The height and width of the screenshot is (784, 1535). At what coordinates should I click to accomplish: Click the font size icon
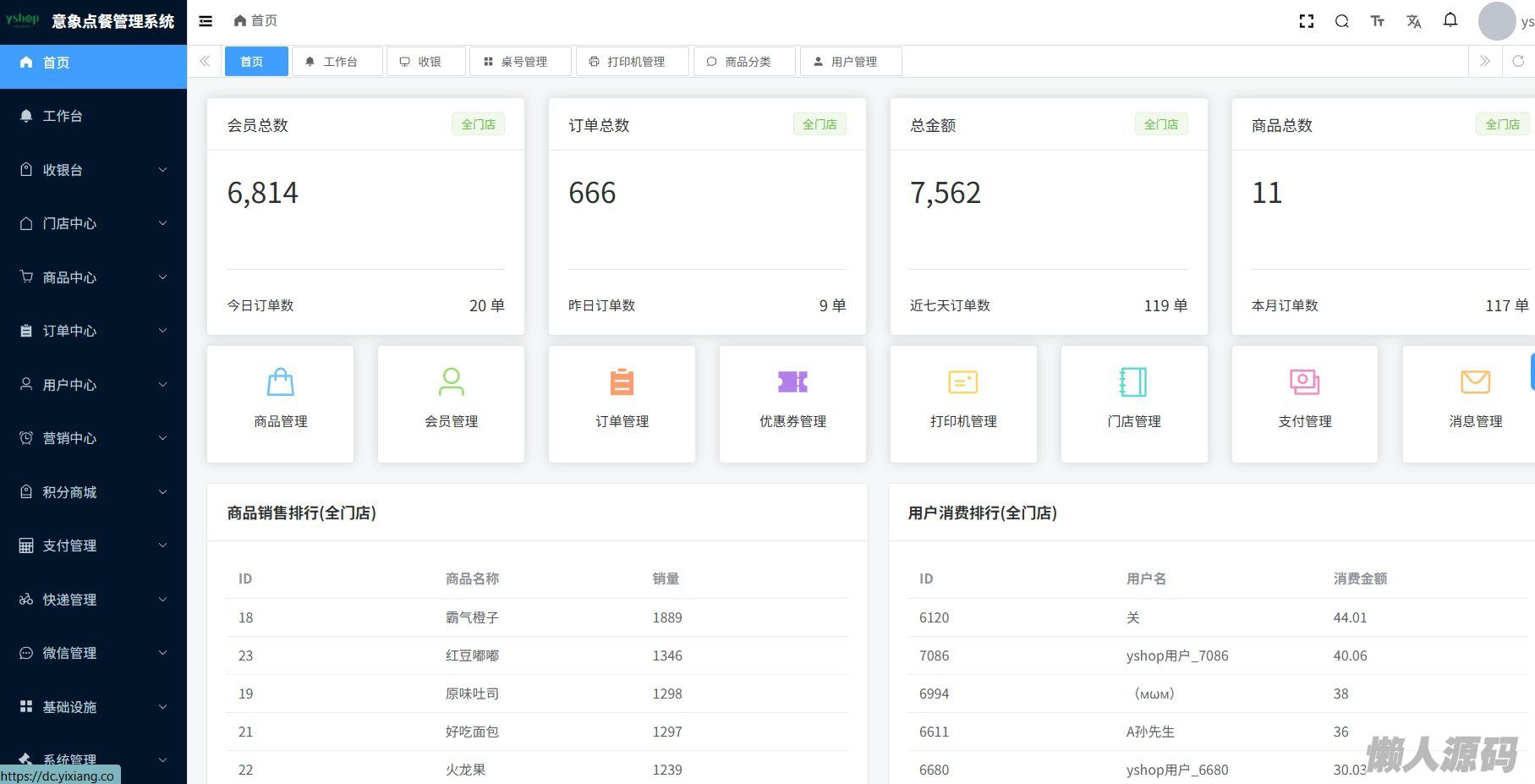(1377, 21)
